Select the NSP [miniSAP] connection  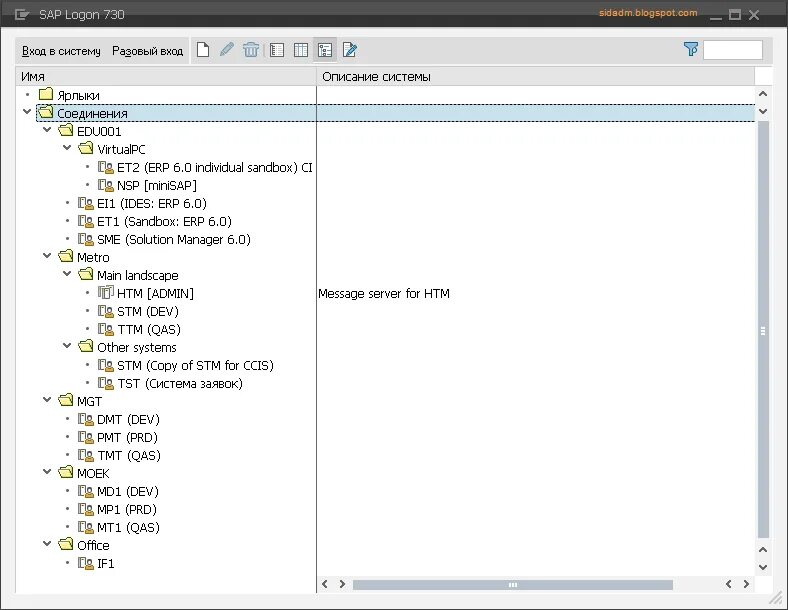pyautogui.click(x=157, y=185)
